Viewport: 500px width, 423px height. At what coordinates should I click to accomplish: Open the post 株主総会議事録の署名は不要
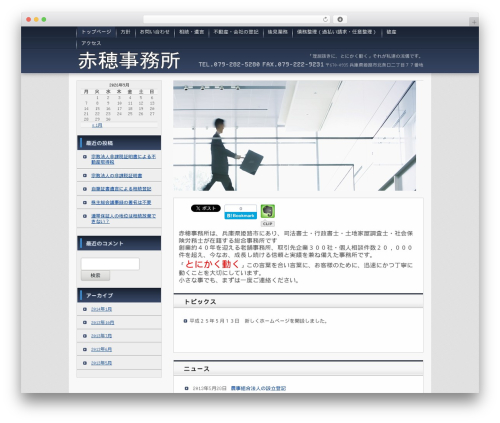[x=121, y=202]
